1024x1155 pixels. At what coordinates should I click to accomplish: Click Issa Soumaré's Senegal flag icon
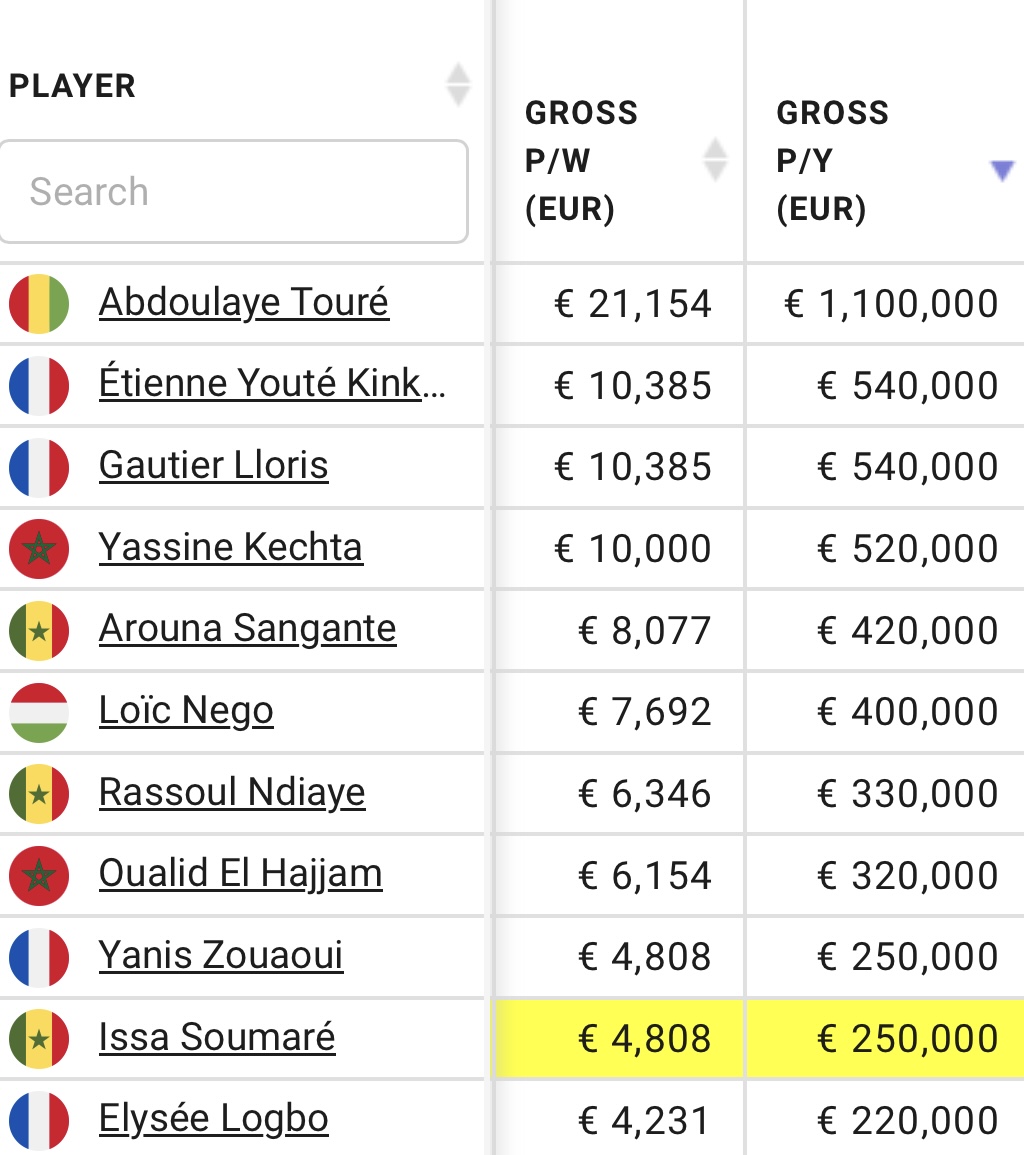click(39, 1039)
